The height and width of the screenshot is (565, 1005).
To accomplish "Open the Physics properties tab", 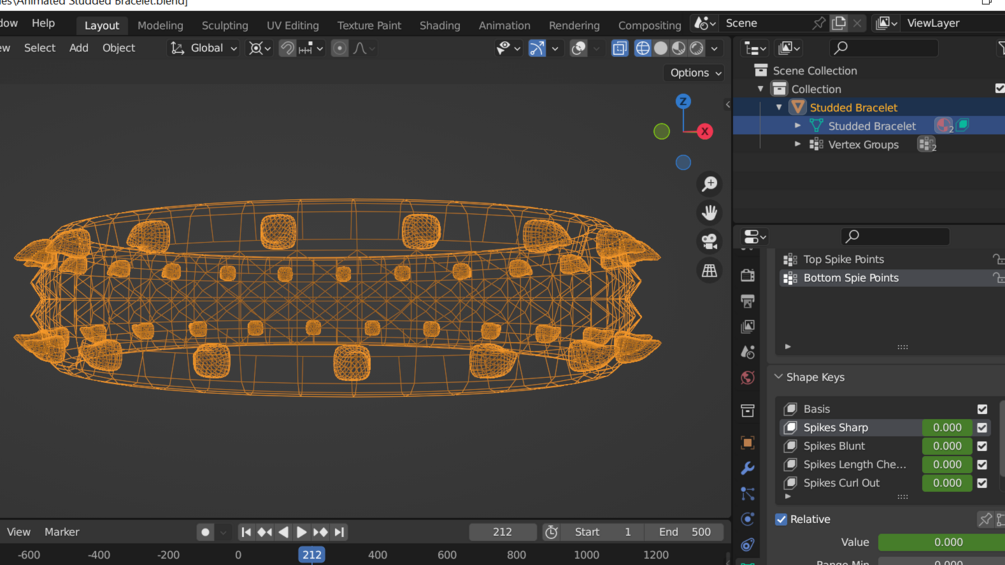I will (747, 519).
